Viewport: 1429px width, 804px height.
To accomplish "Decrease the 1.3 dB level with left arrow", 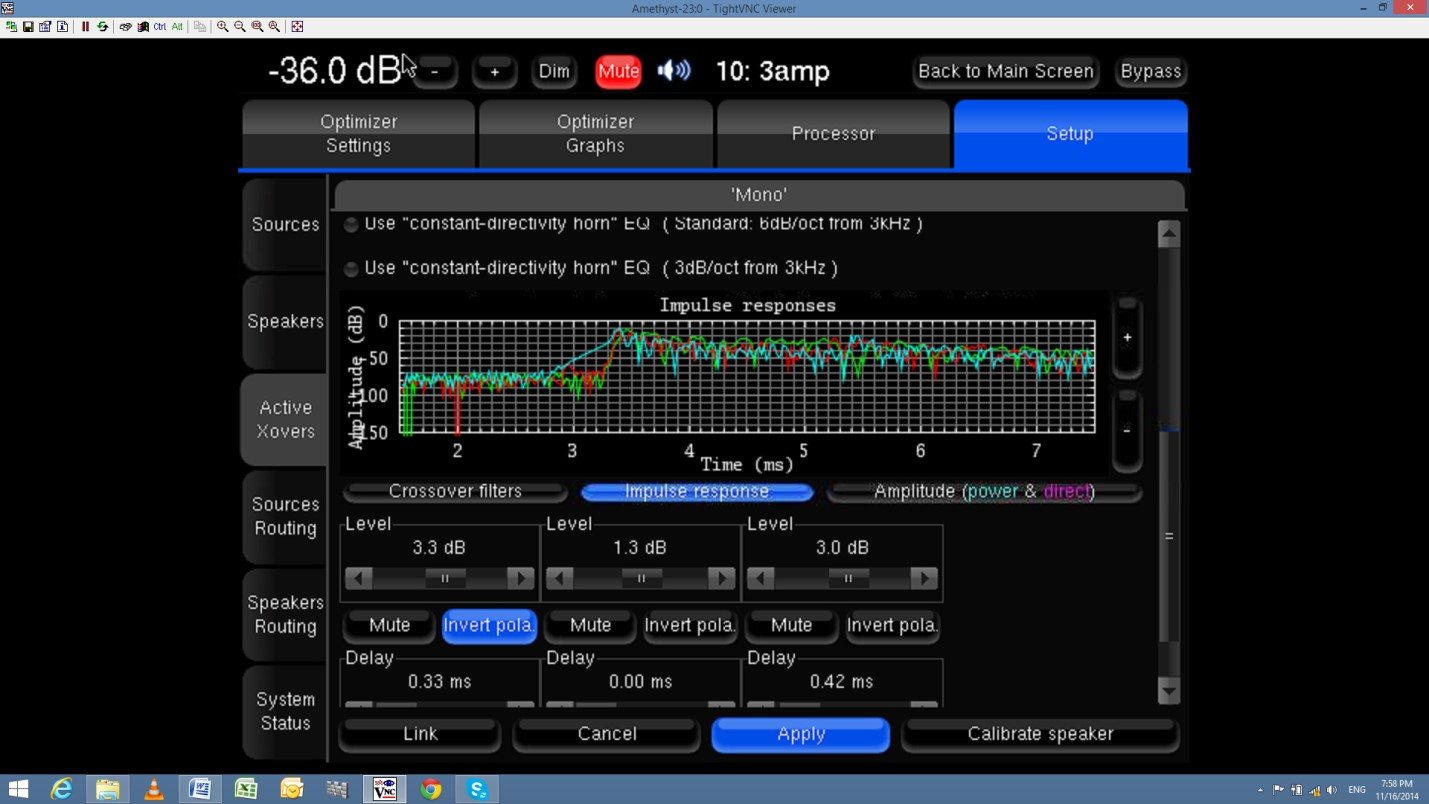I will pyautogui.click(x=560, y=578).
